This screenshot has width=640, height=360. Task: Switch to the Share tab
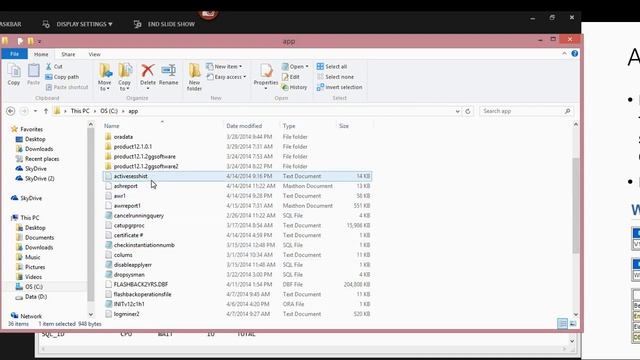[x=68, y=54]
